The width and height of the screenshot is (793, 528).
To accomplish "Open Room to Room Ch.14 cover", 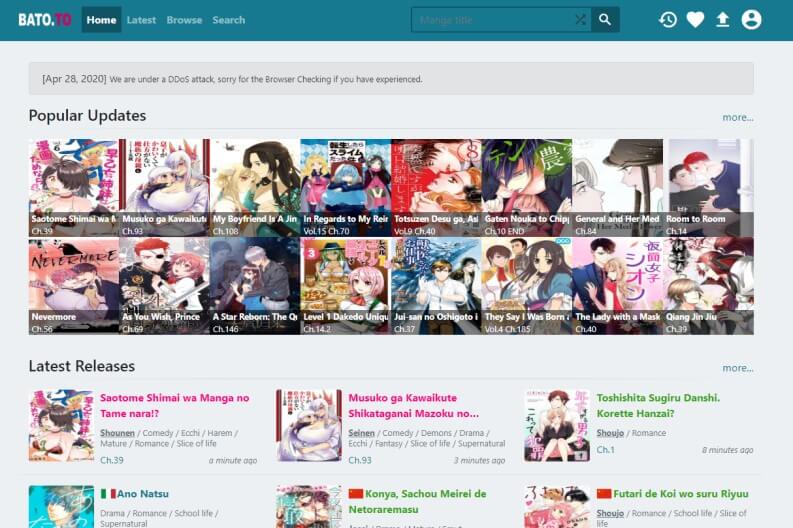I will click(708, 188).
